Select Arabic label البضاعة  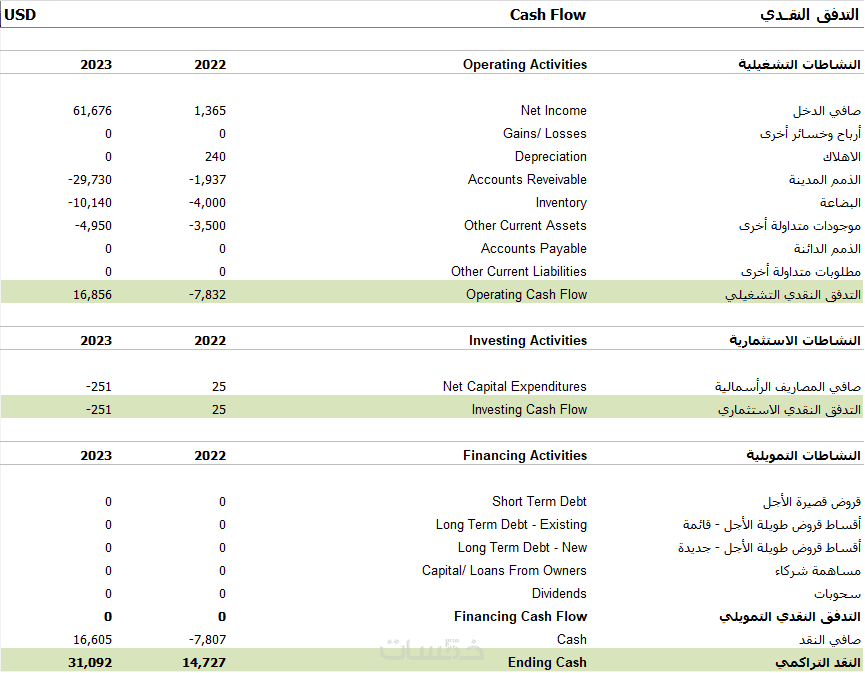[840, 203]
